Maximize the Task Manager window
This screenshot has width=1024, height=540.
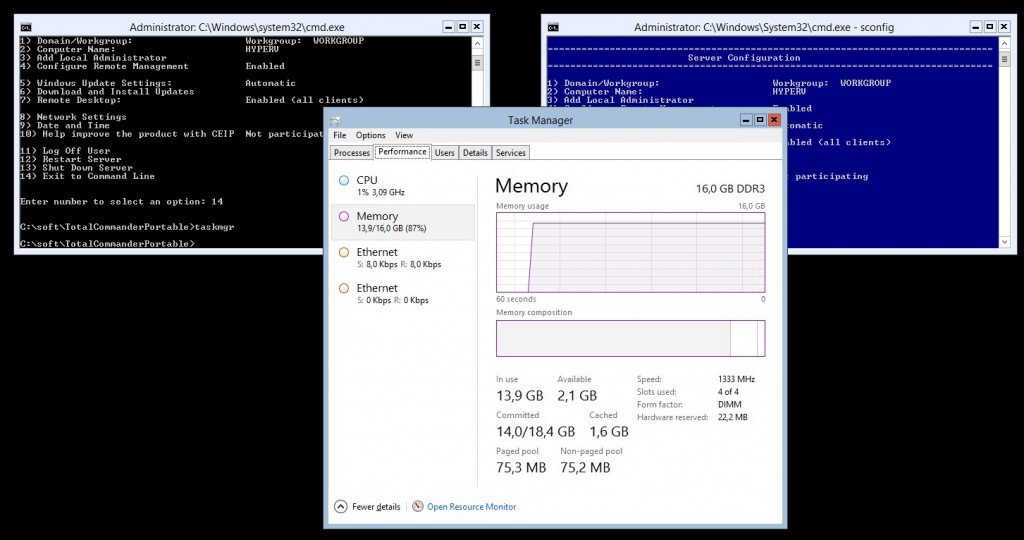(759, 119)
